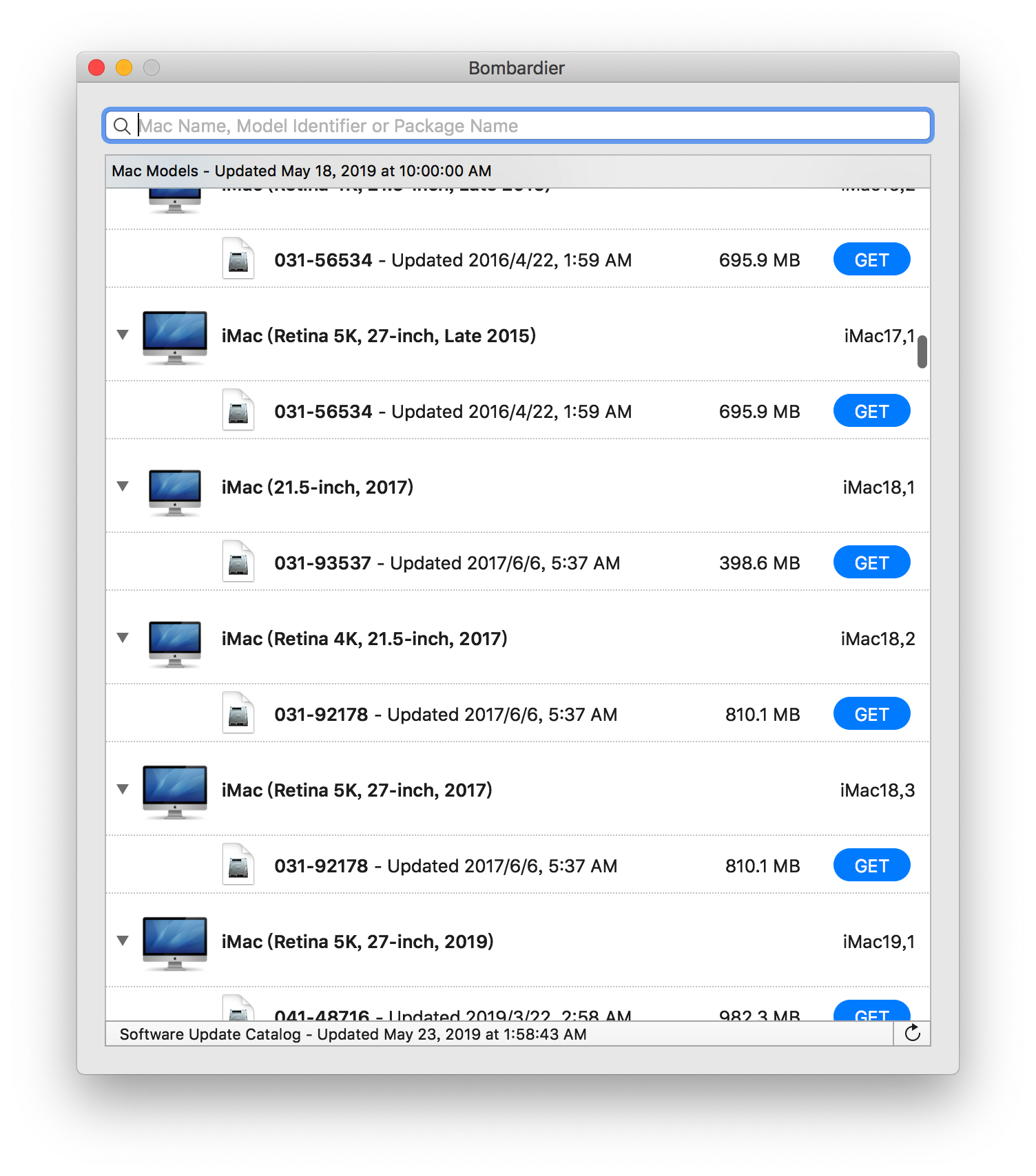Viewport: 1036px width, 1176px height.
Task: Click the iMac17,1 computer icon
Action: pyautogui.click(x=175, y=337)
